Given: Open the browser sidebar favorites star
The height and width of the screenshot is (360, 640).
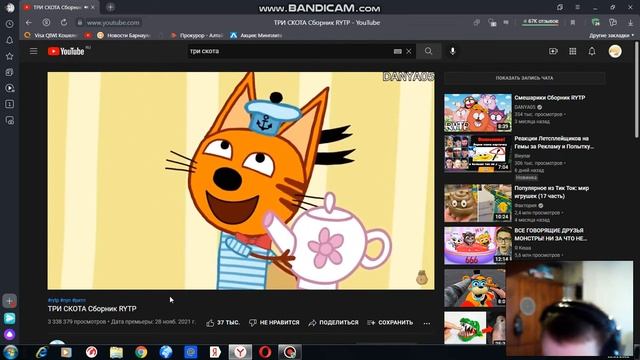Looking at the screenshot, I should [9, 56].
